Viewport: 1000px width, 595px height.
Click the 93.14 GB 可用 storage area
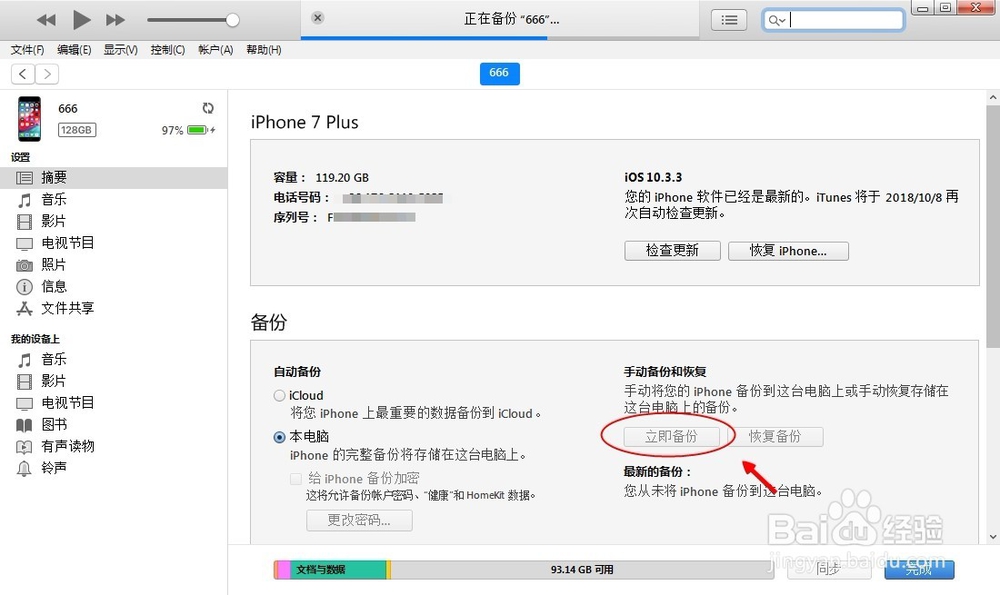[x=582, y=569]
